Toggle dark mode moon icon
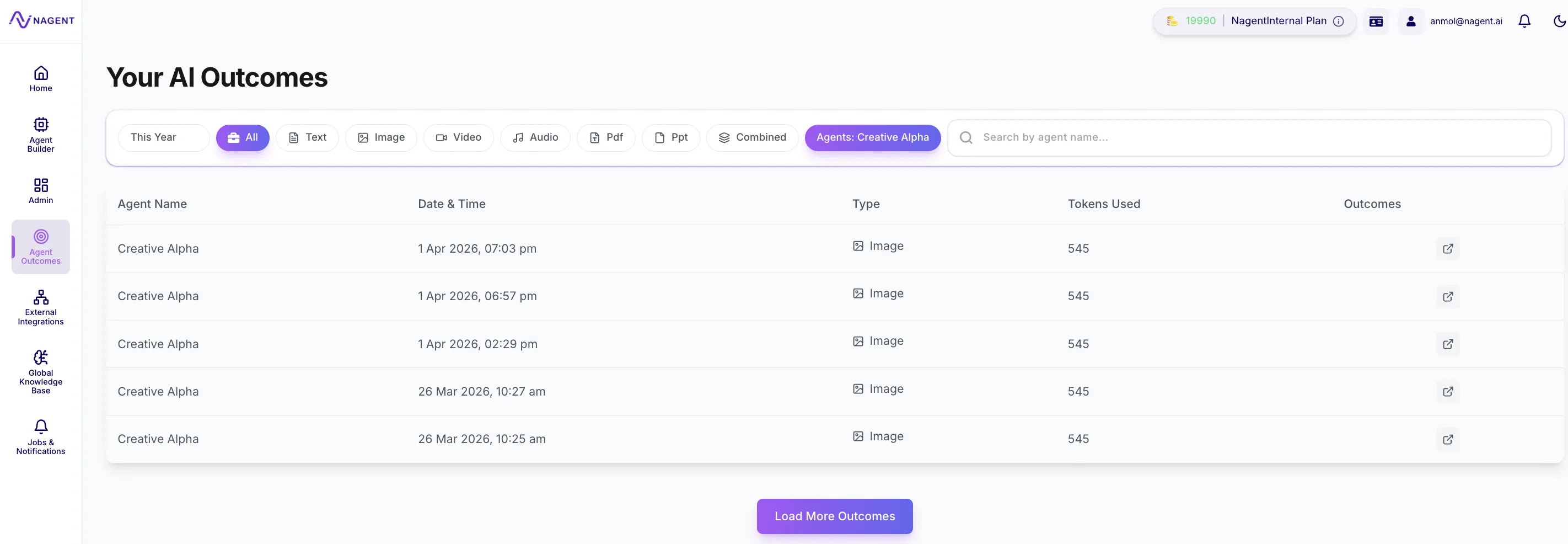This screenshot has height=544, width=1568. pos(1559,22)
